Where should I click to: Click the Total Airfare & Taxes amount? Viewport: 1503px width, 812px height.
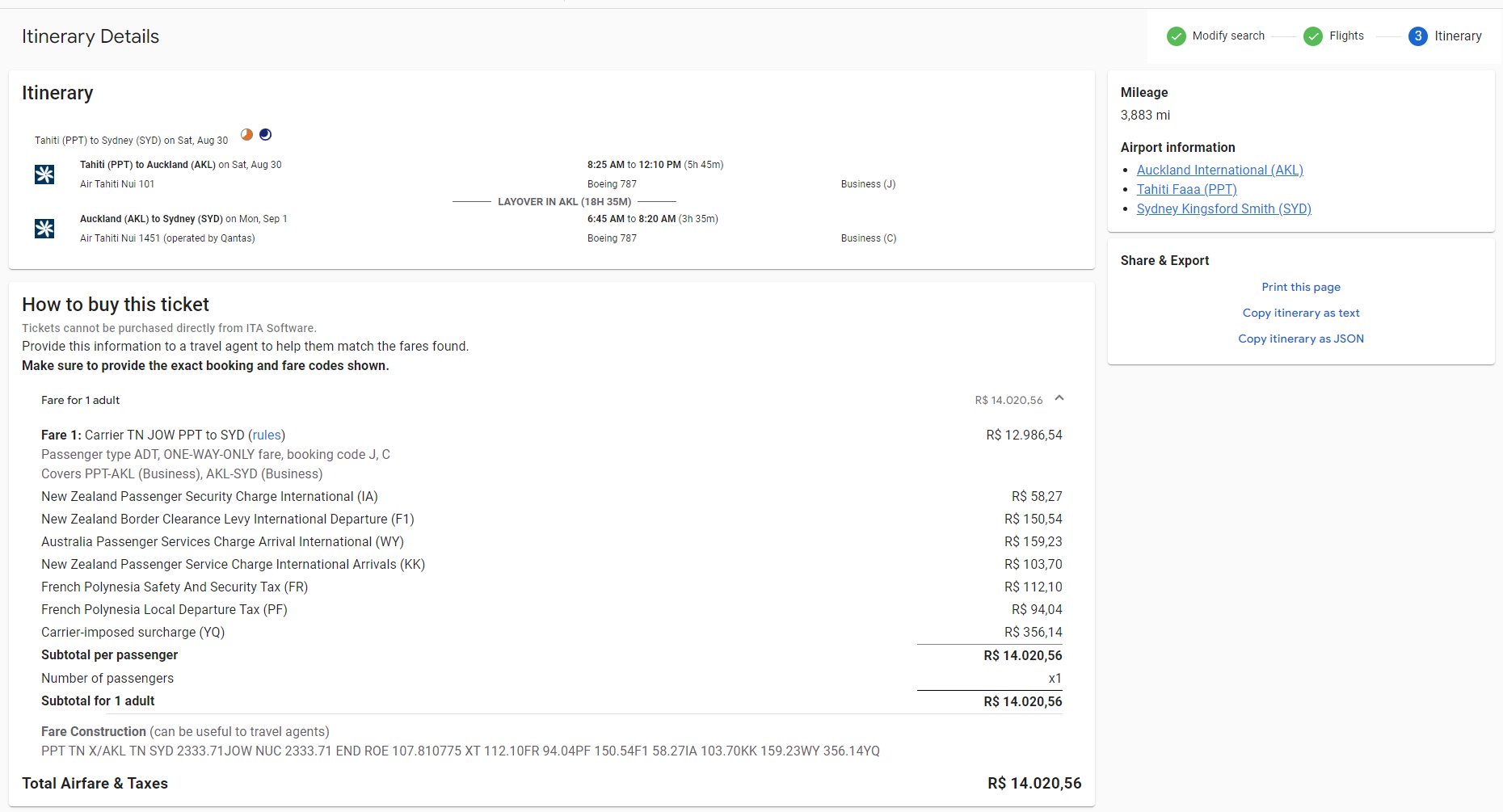tap(1034, 783)
